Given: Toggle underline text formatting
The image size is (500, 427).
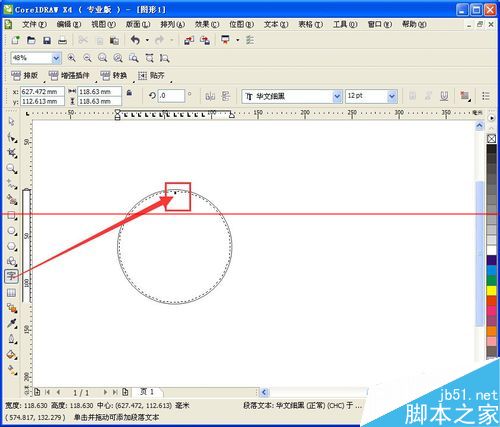Looking at the screenshot, I should (444, 96).
